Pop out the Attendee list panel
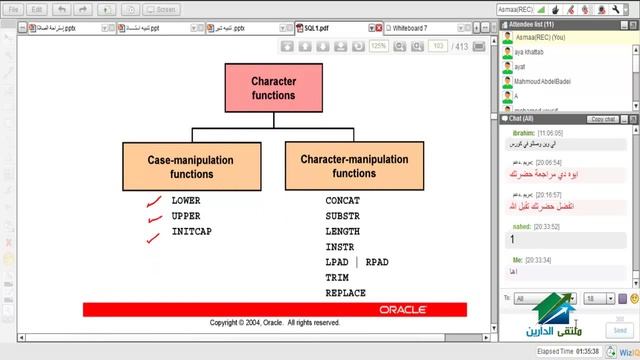The width and height of the screenshot is (640, 360). click(633, 25)
